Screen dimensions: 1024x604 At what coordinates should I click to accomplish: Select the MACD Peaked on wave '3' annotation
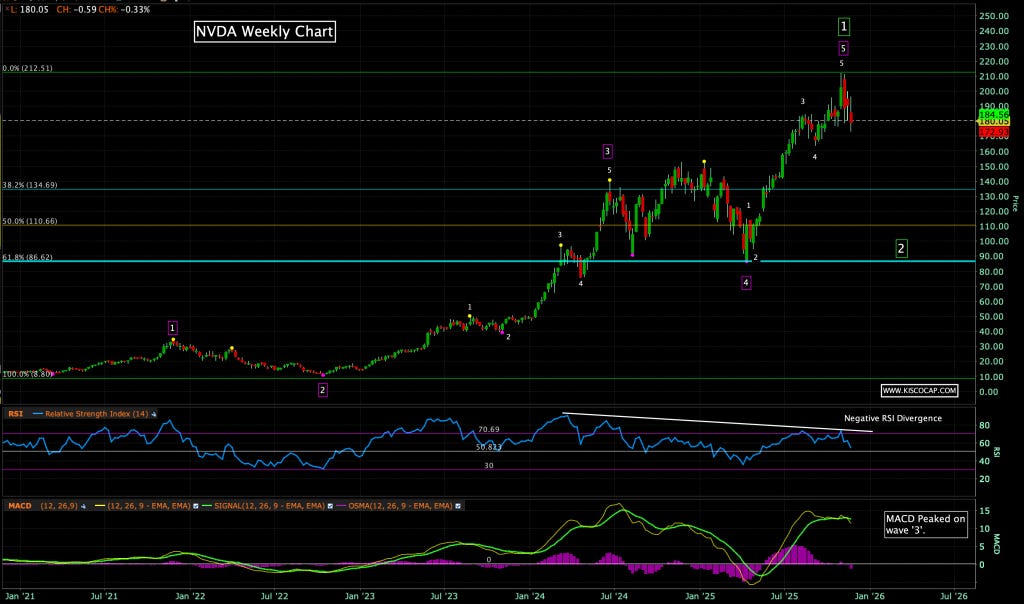click(925, 524)
